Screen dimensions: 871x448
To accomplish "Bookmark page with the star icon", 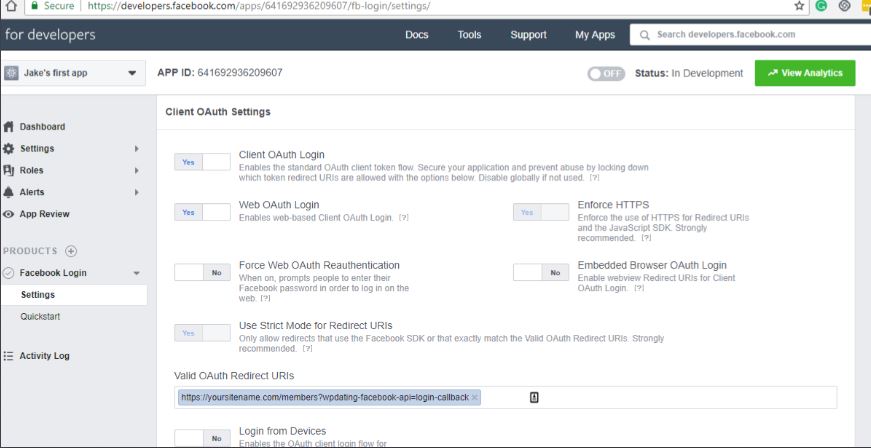I will pyautogui.click(x=799, y=6).
